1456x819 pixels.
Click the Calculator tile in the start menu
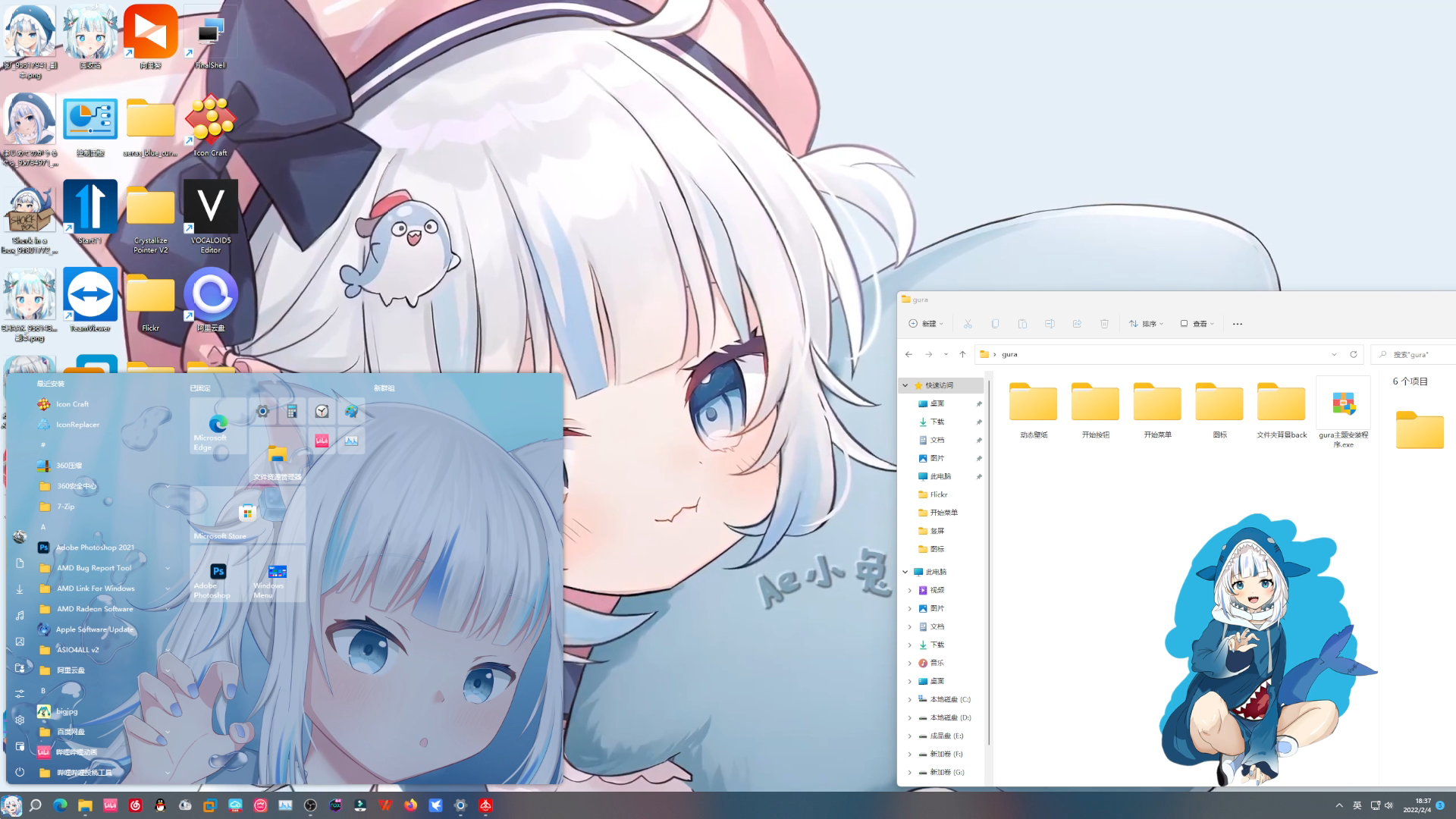click(x=292, y=411)
